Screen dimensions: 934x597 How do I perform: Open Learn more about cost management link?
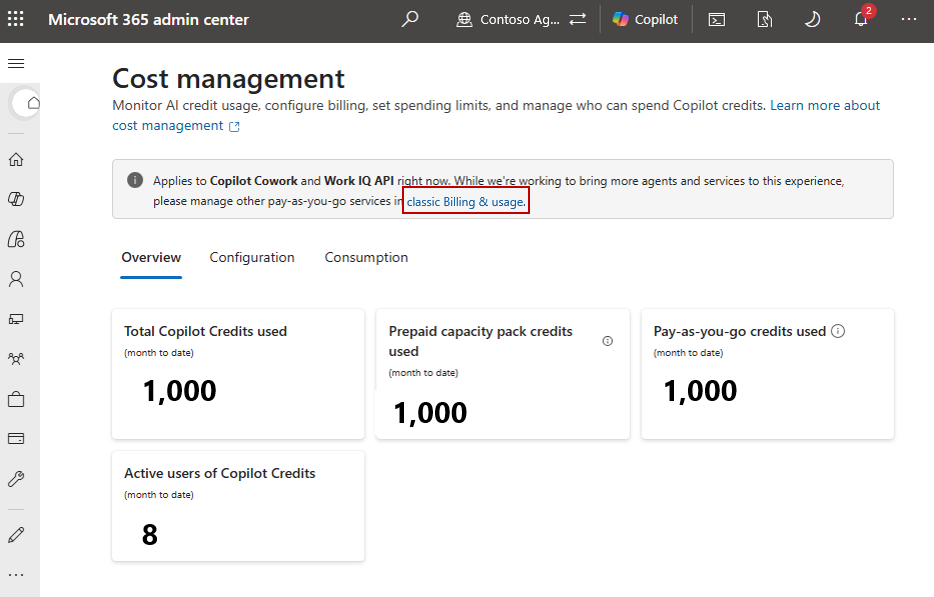pyautogui.click(x=496, y=116)
